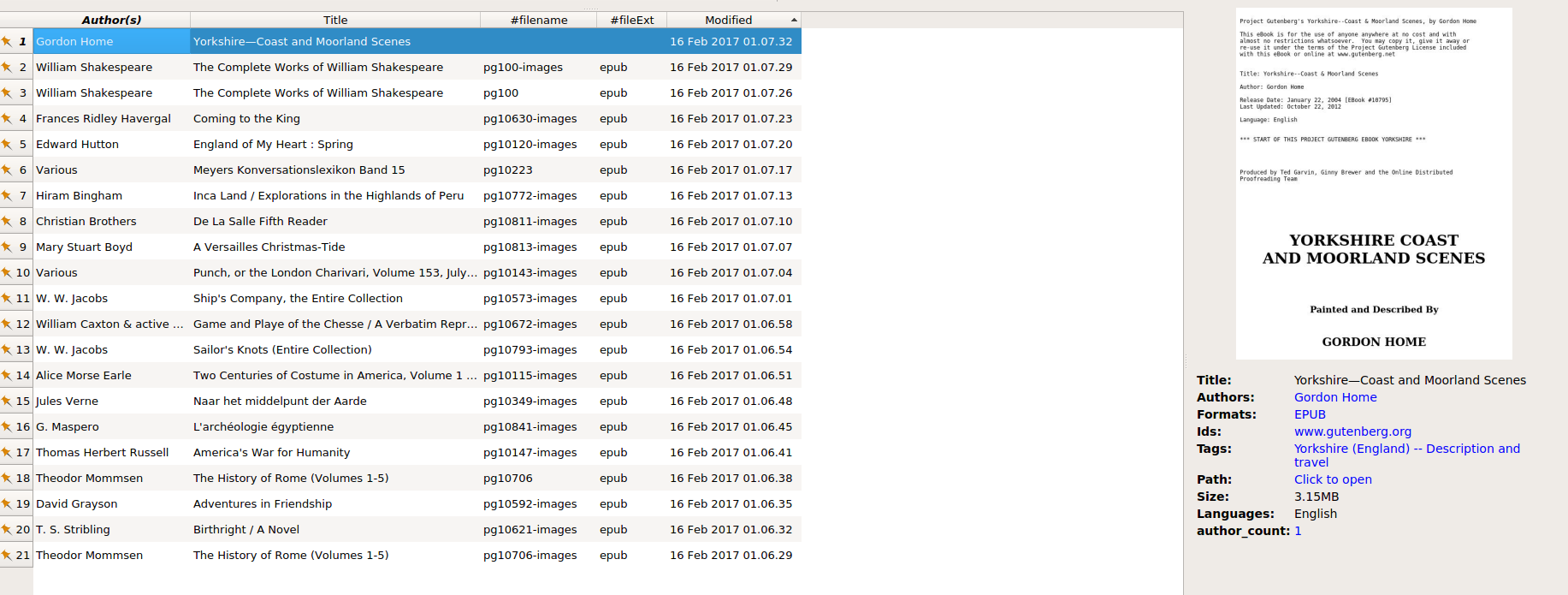The image size is (1568, 595).
Task: Click the pin icon beside row 14
Action: point(6,375)
